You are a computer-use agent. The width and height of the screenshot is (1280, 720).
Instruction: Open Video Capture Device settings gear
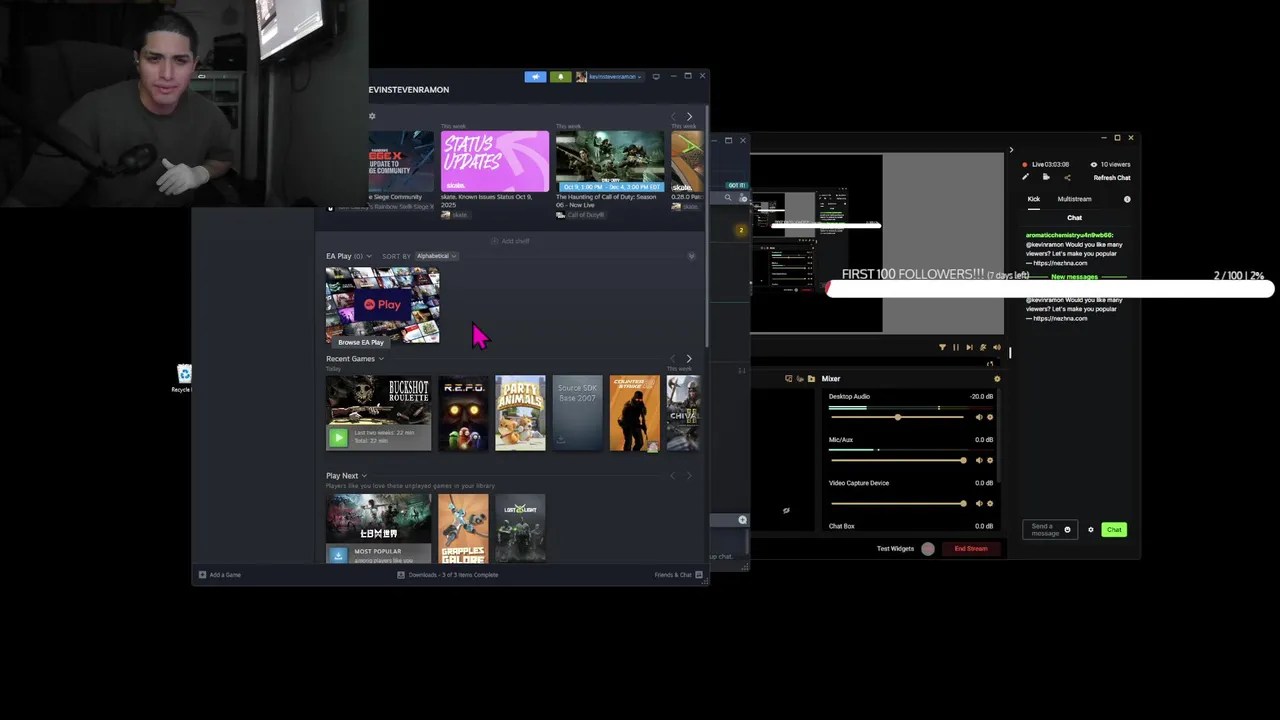pyautogui.click(x=990, y=503)
